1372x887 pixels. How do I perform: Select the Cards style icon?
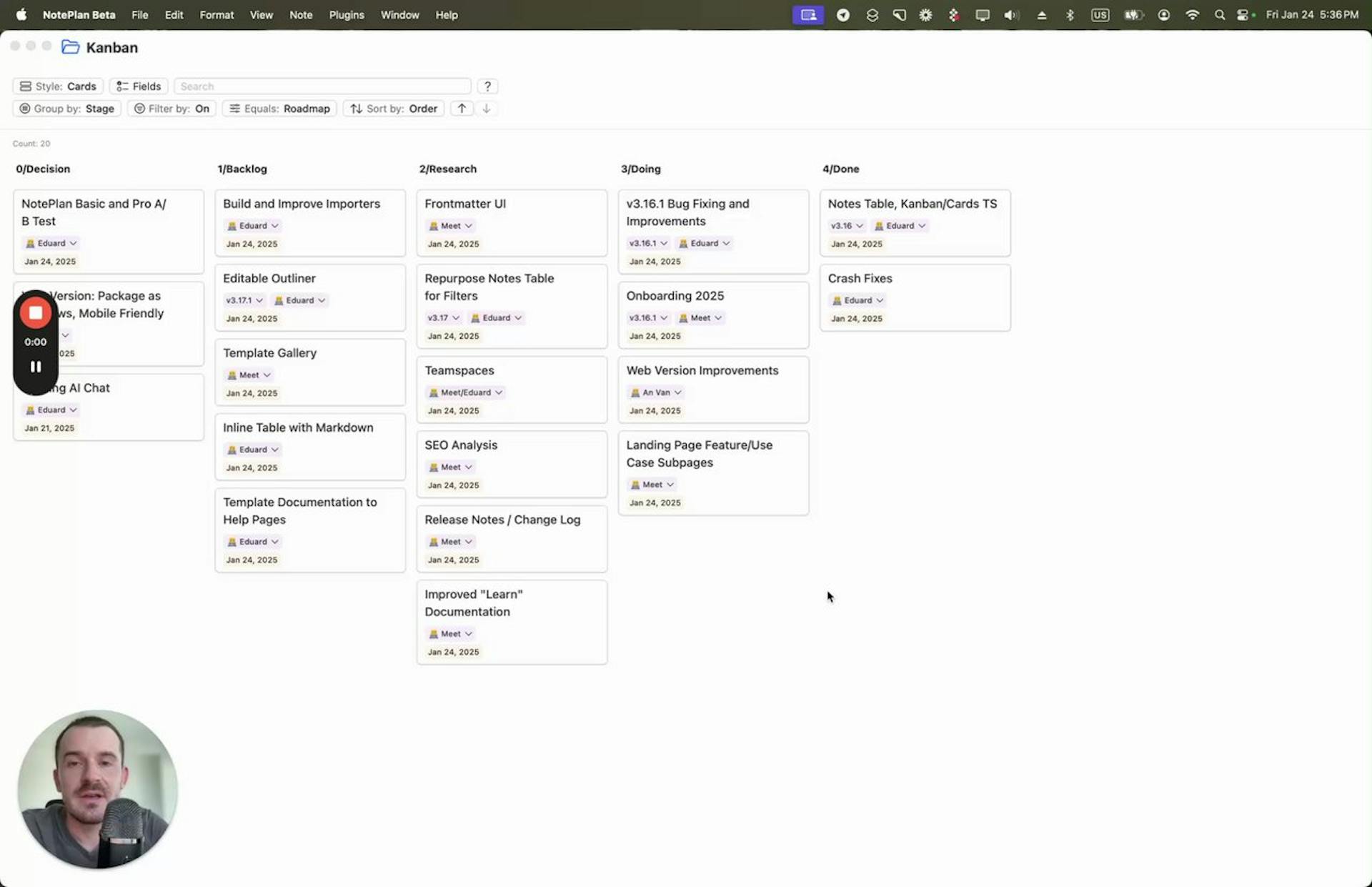pyautogui.click(x=26, y=86)
